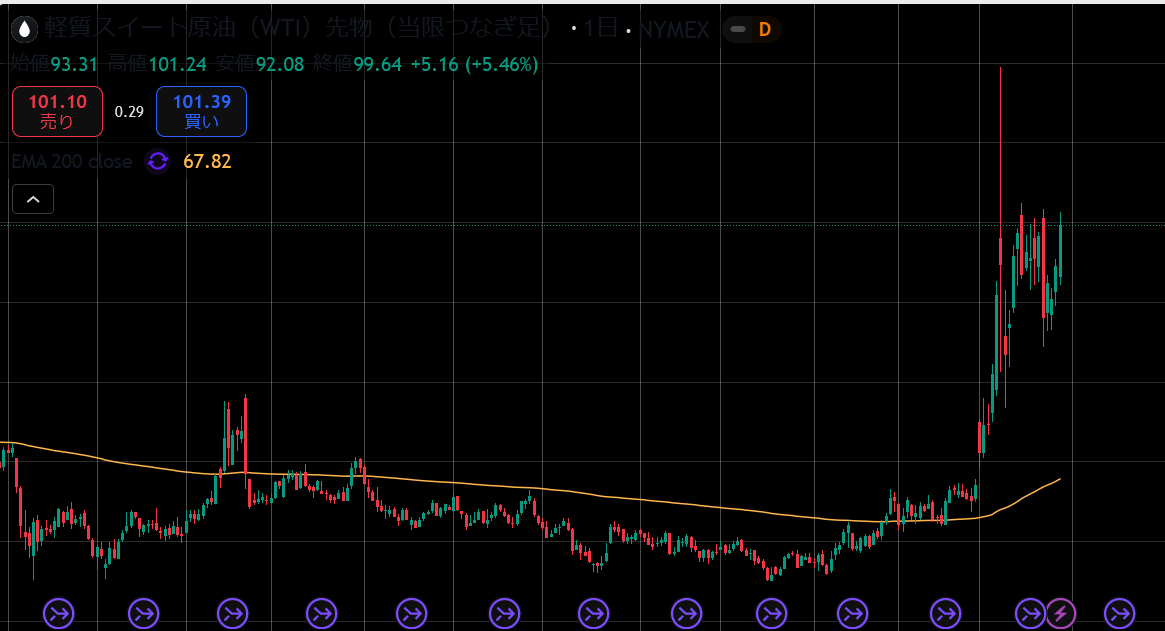1165x631 pixels.
Task: Click the orange D delayed-data badge
Action: (765, 29)
